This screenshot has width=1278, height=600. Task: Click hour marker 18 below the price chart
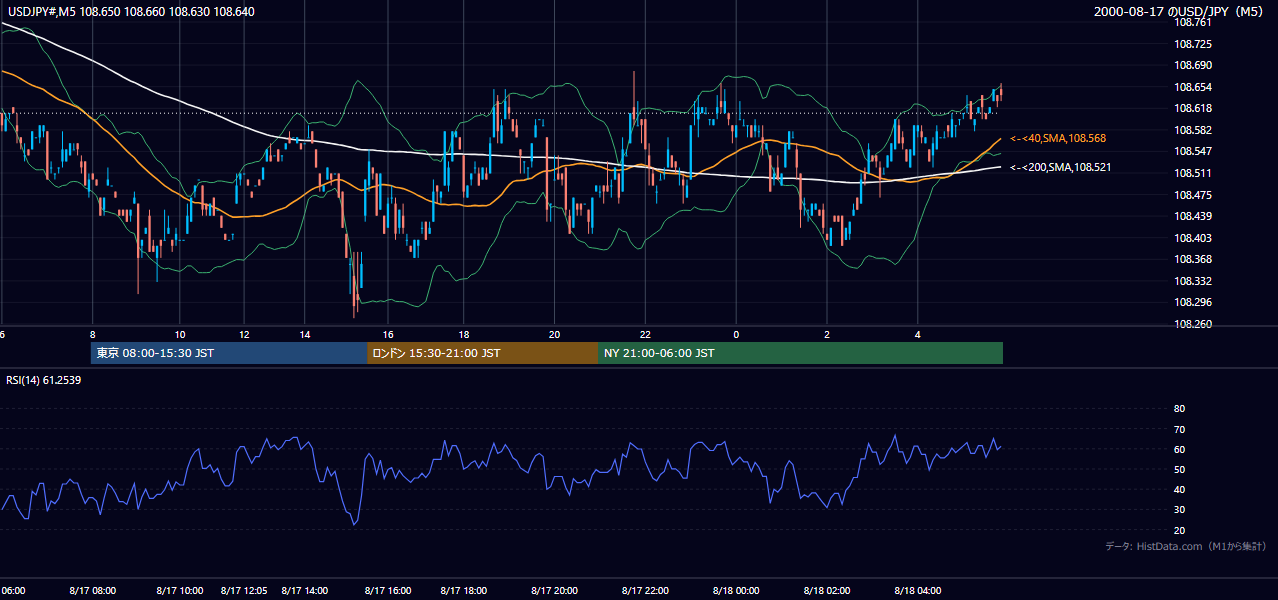pyautogui.click(x=463, y=334)
